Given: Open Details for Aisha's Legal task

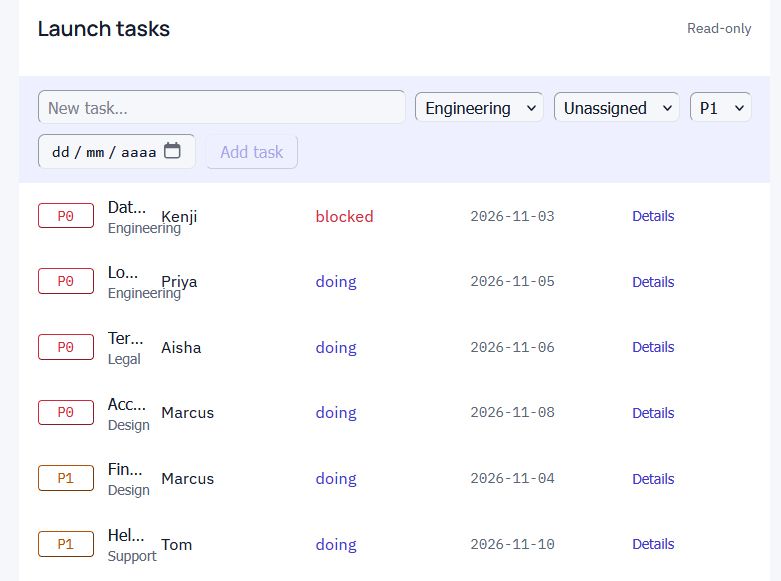Looking at the screenshot, I should (653, 347).
